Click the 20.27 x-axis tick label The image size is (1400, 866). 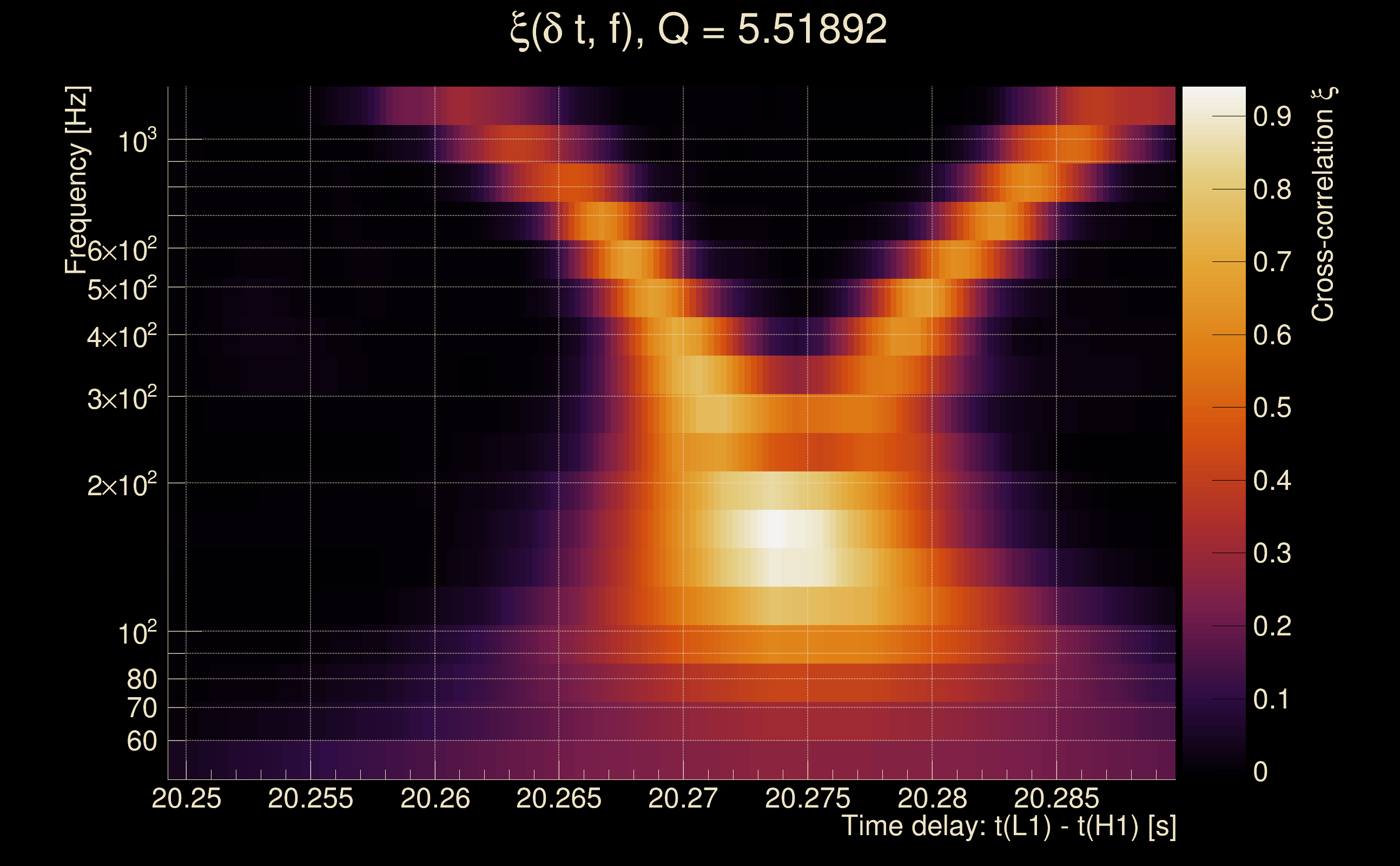[x=683, y=798]
